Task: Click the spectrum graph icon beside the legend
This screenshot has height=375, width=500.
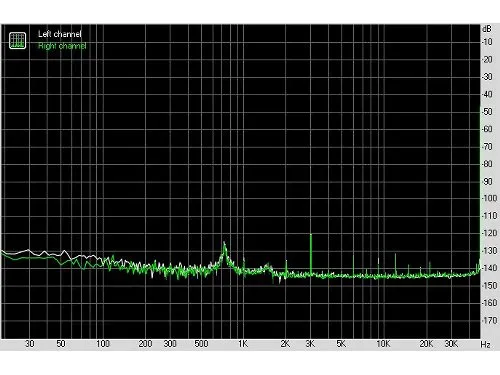Action: [17, 40]
